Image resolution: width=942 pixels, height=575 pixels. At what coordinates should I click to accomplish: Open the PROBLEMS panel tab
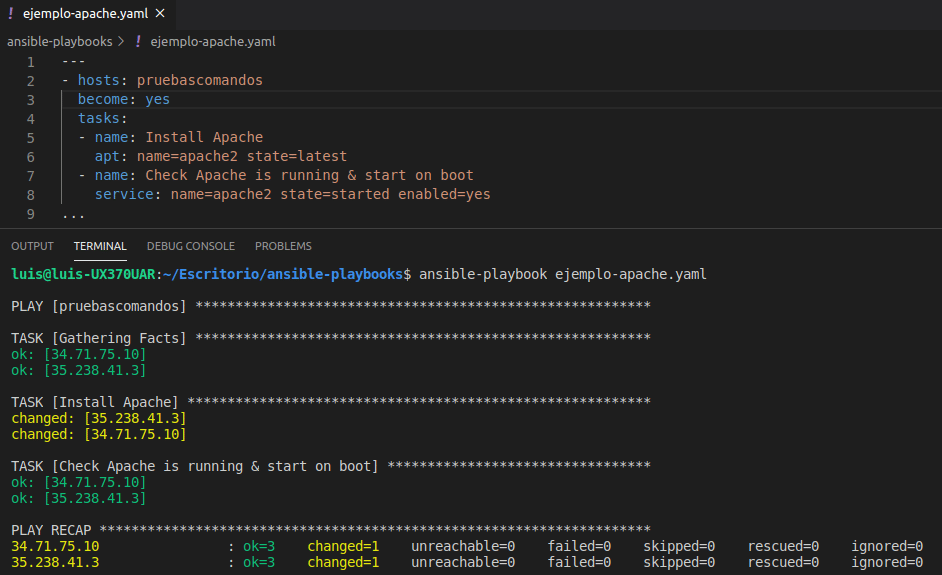click(283, 246)
